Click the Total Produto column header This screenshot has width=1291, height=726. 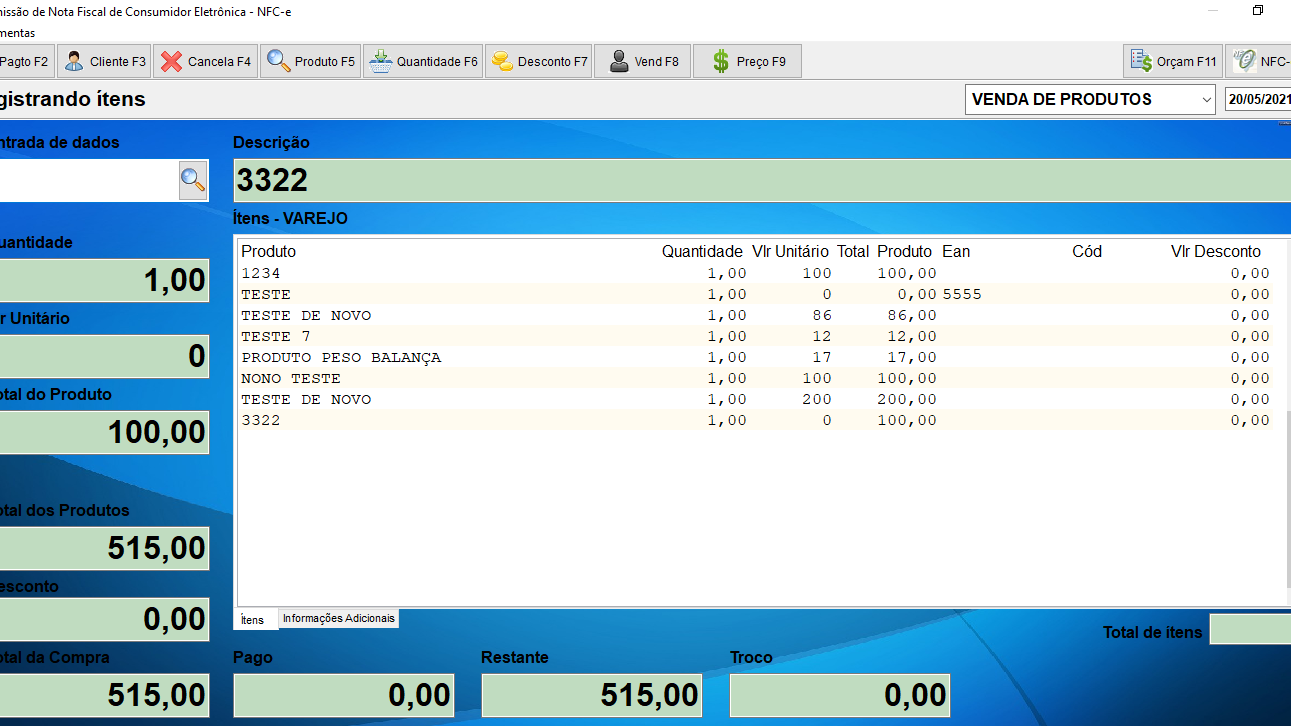tap(885, 251)
